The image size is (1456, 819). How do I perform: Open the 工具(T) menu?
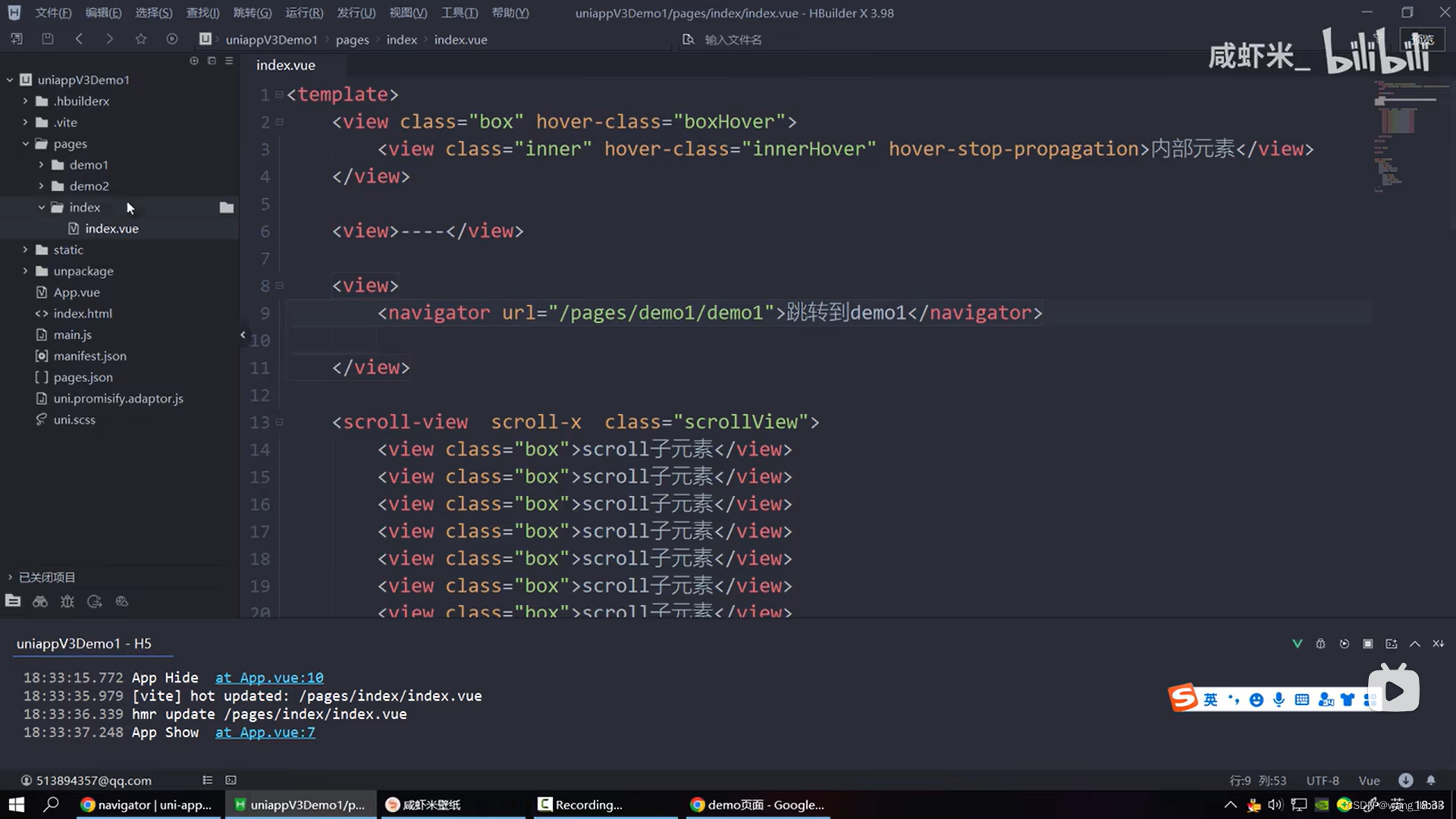click(460, 13)
